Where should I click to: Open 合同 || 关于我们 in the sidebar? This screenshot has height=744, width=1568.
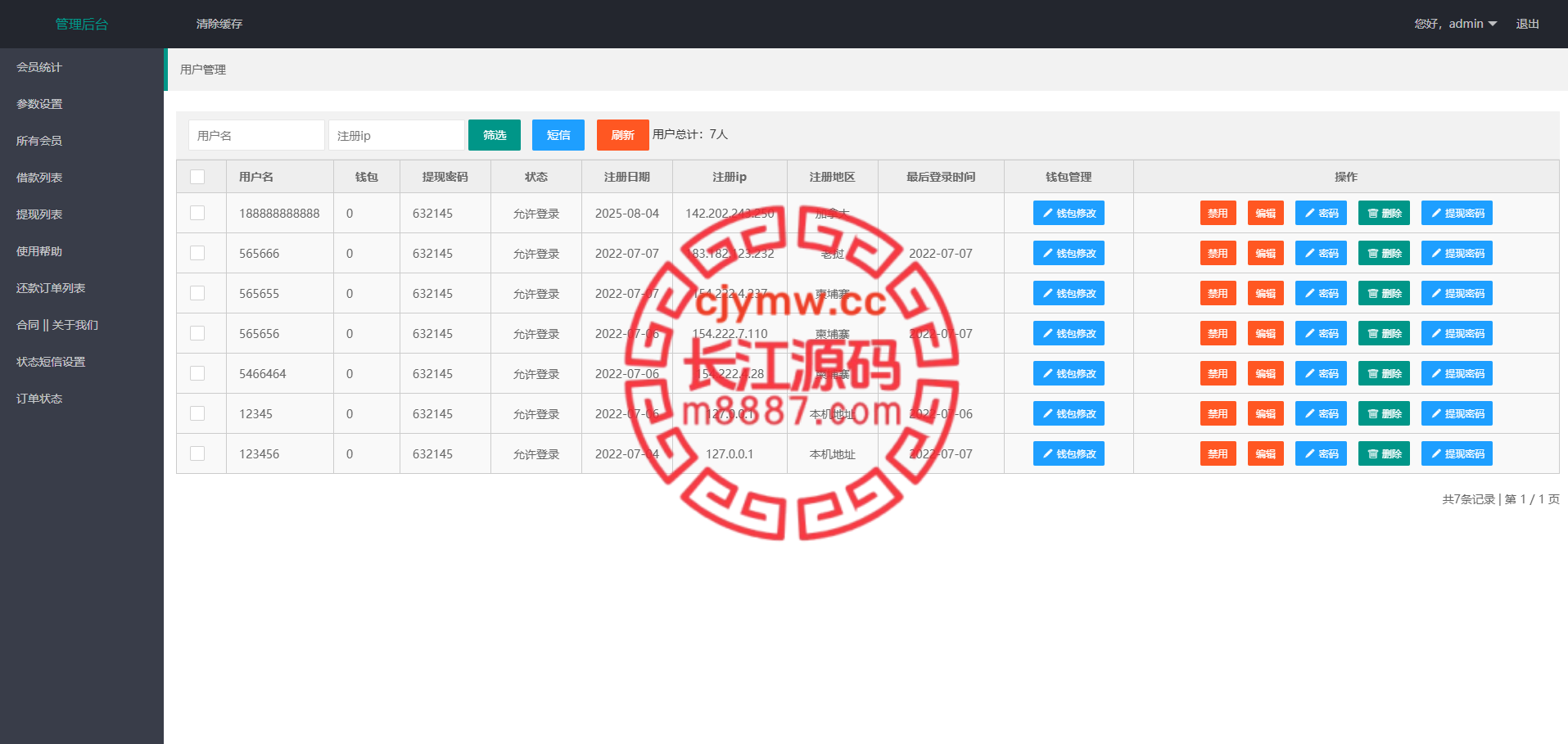tap(82, 325)
